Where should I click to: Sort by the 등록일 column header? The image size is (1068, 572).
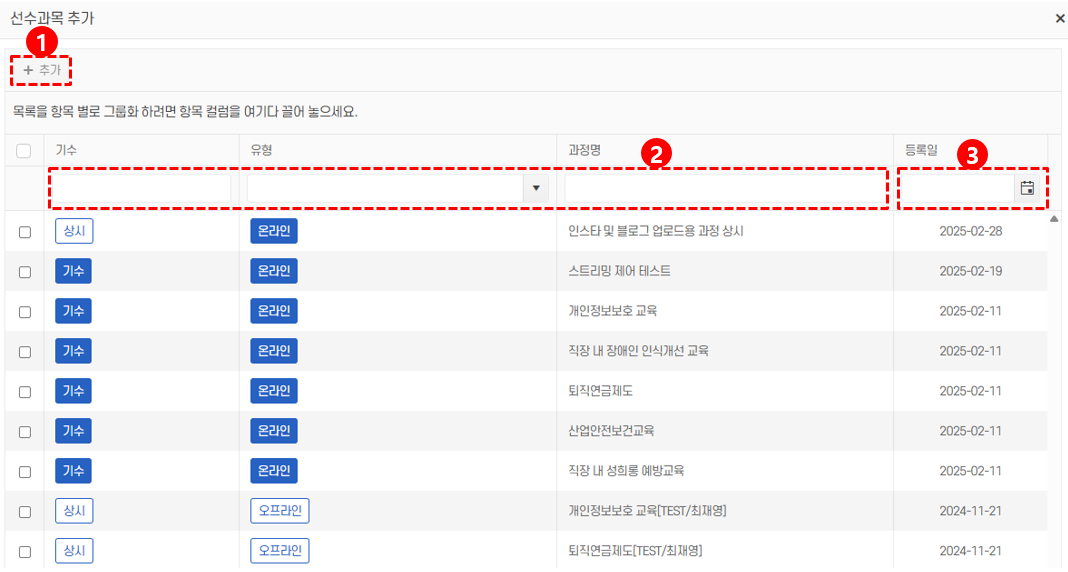(x=923, y=150)
